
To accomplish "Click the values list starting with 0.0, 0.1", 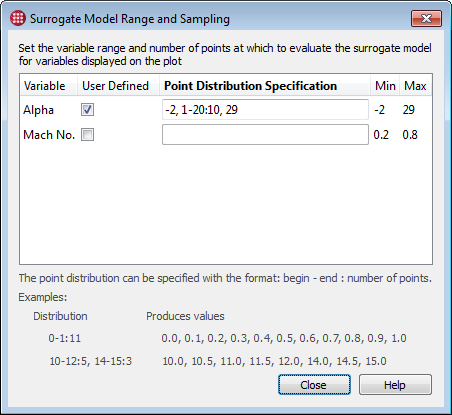I will point(284,338).
